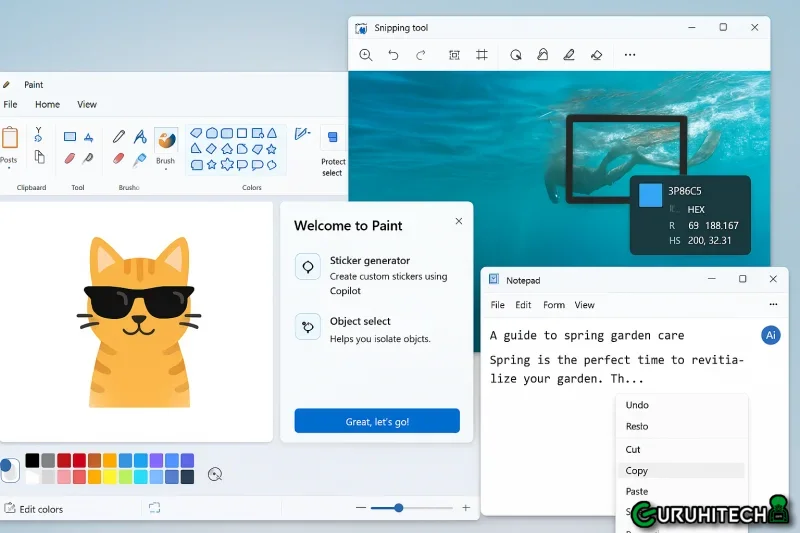
Task: Click the "A guide to spring garden care" line
Action: click(x=587, y=335)
